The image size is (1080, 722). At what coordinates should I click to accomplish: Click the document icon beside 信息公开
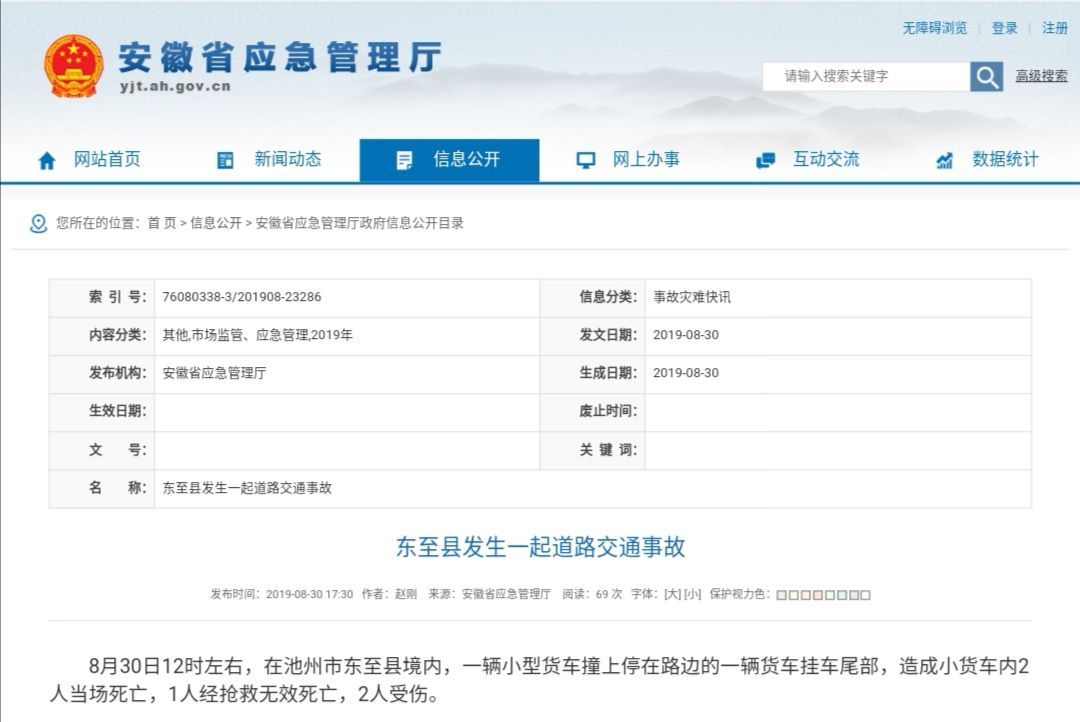tap(404, 160)
